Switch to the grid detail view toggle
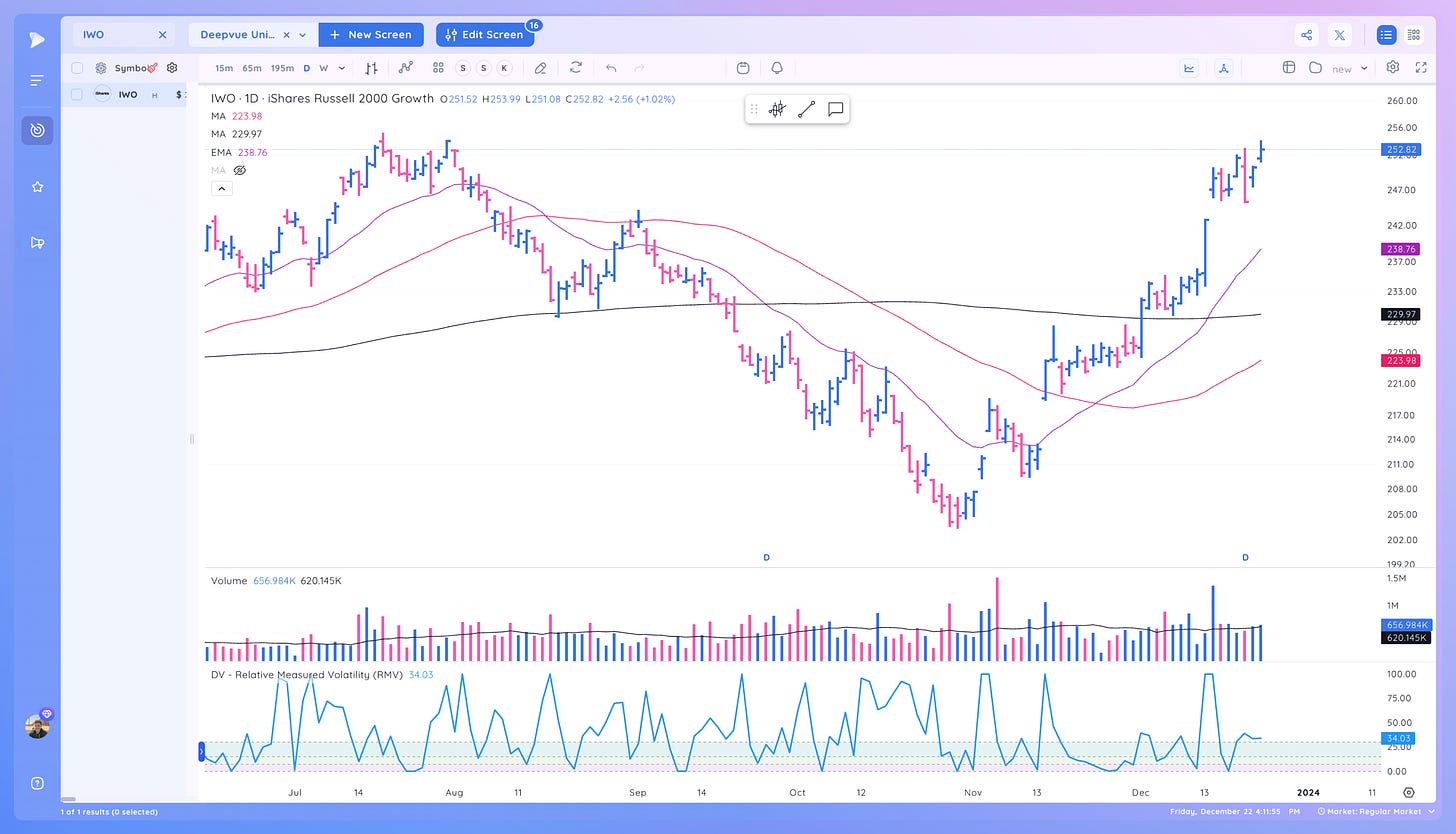The image size is (1456, 834). pyautogui.click(x=1414, y=35)
